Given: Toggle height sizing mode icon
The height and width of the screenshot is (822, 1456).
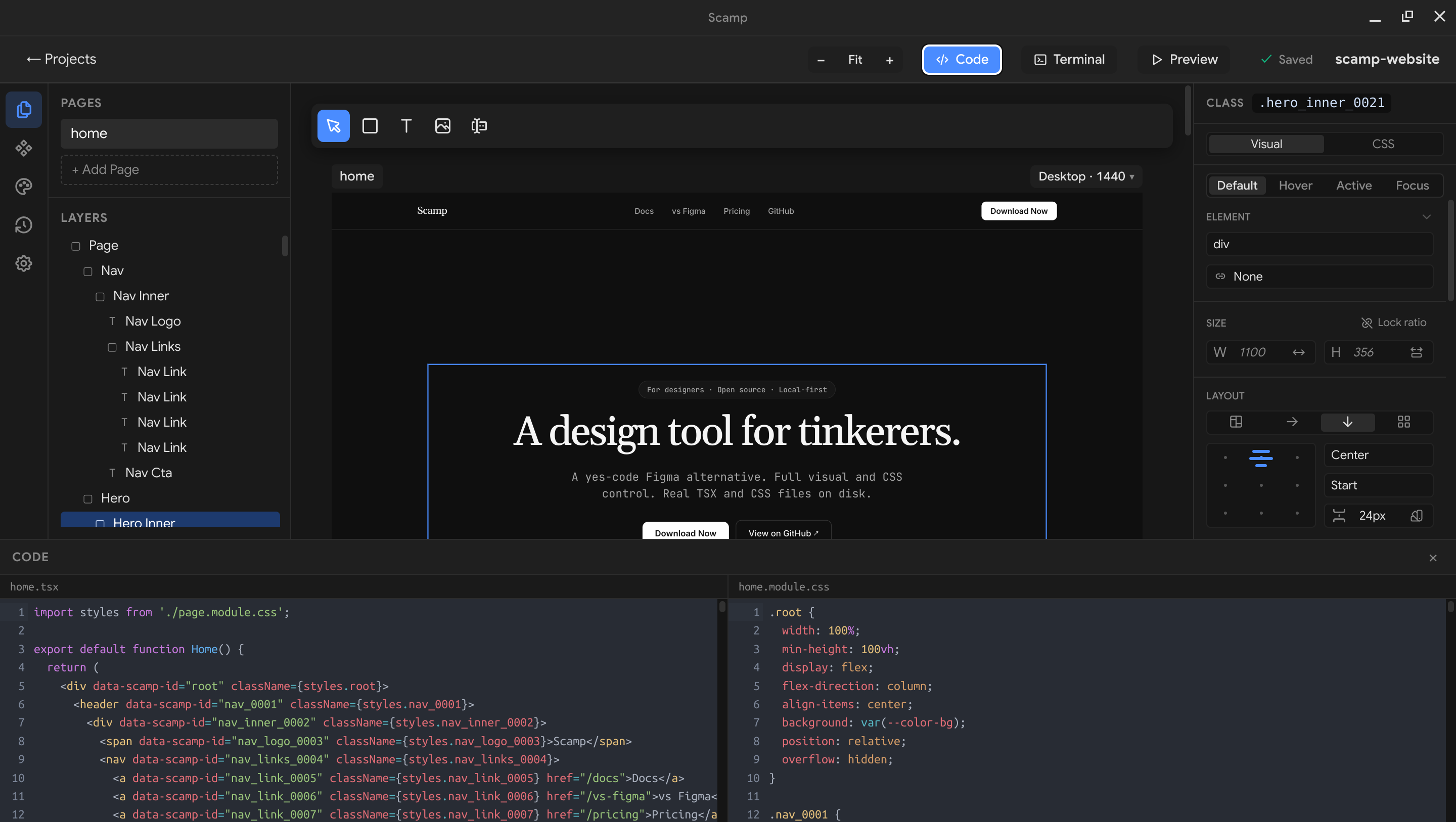Looking at the screenshot, I should [x=1416, y=352].
